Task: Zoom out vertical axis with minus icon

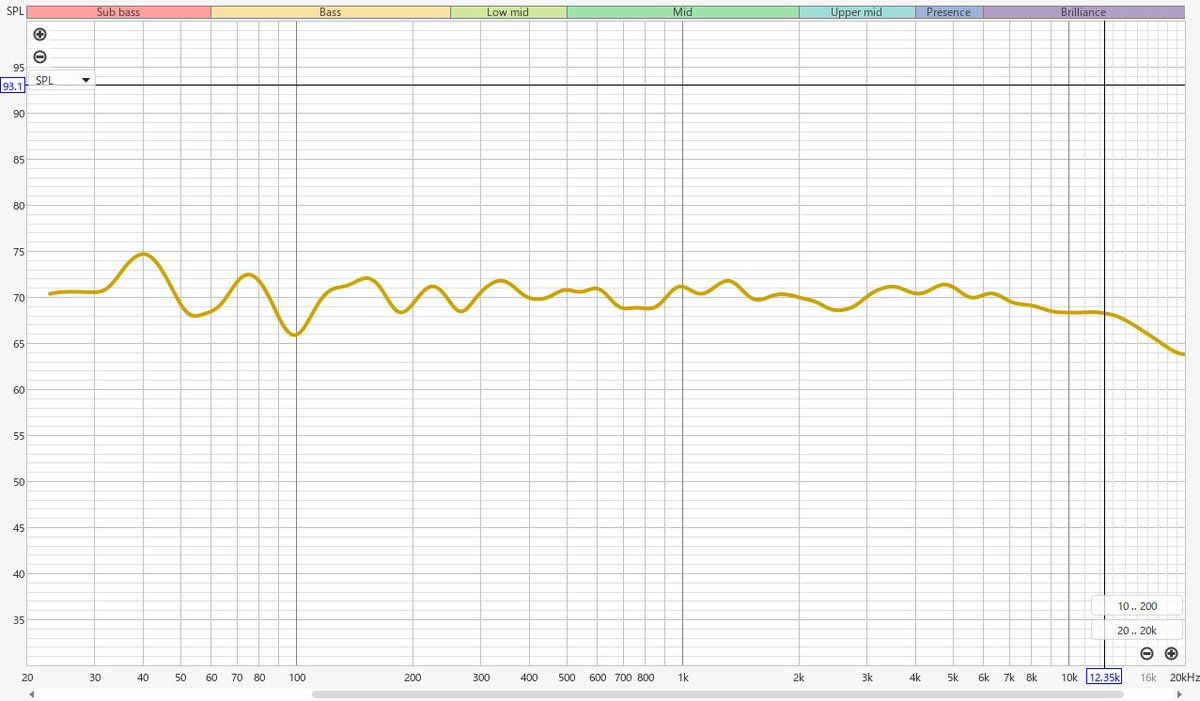Action: point(40,57)
